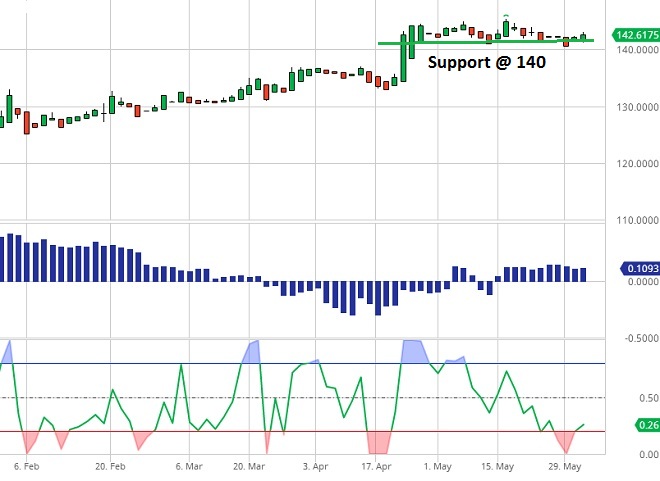
Task: Click the 0.0000 histogram axis label
Action: click(643, 282)
